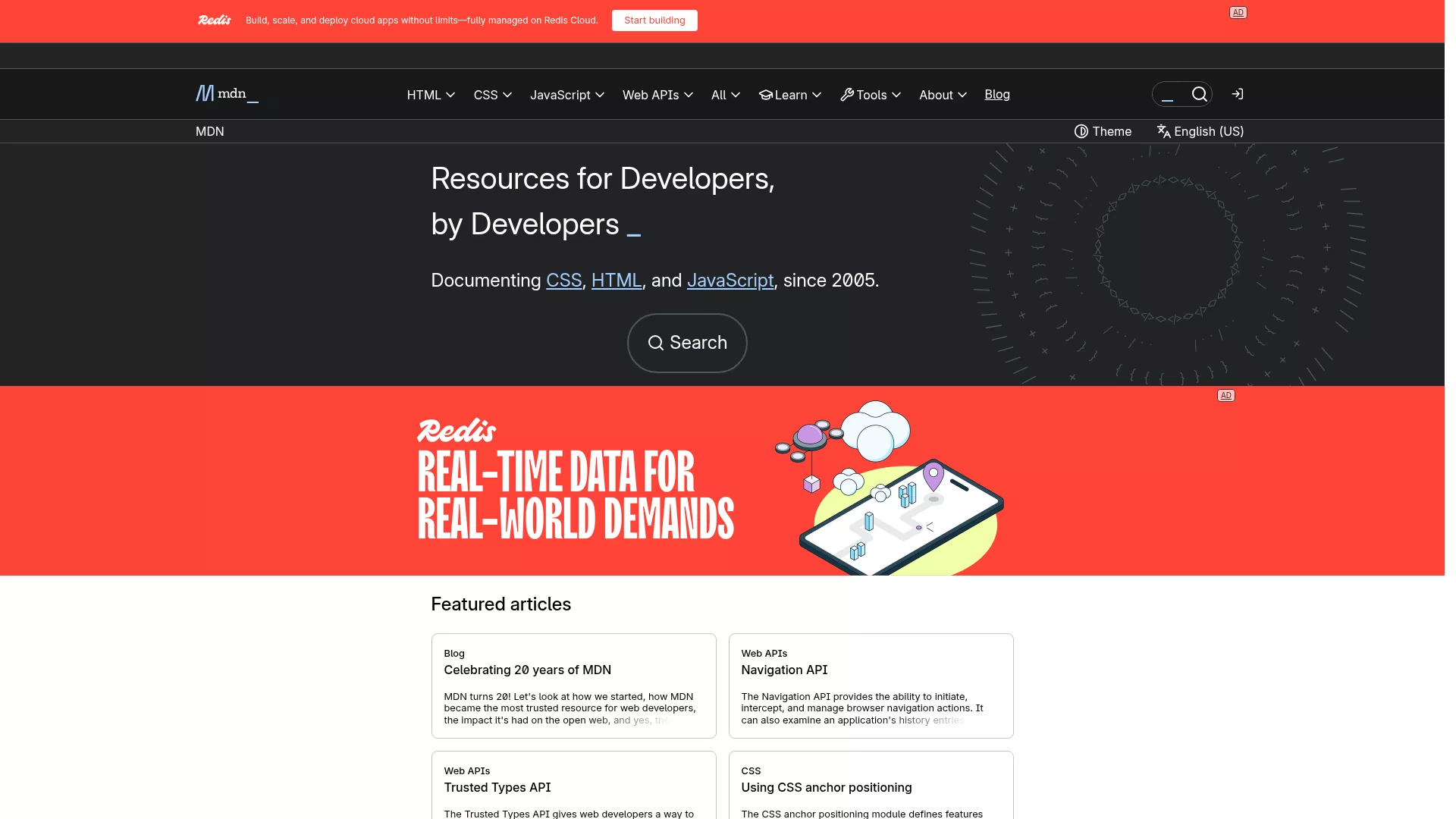Click the Theme half-circle icon
Screen dimensions: 1456x819
pyautogui.click(x=1081, y=131)
